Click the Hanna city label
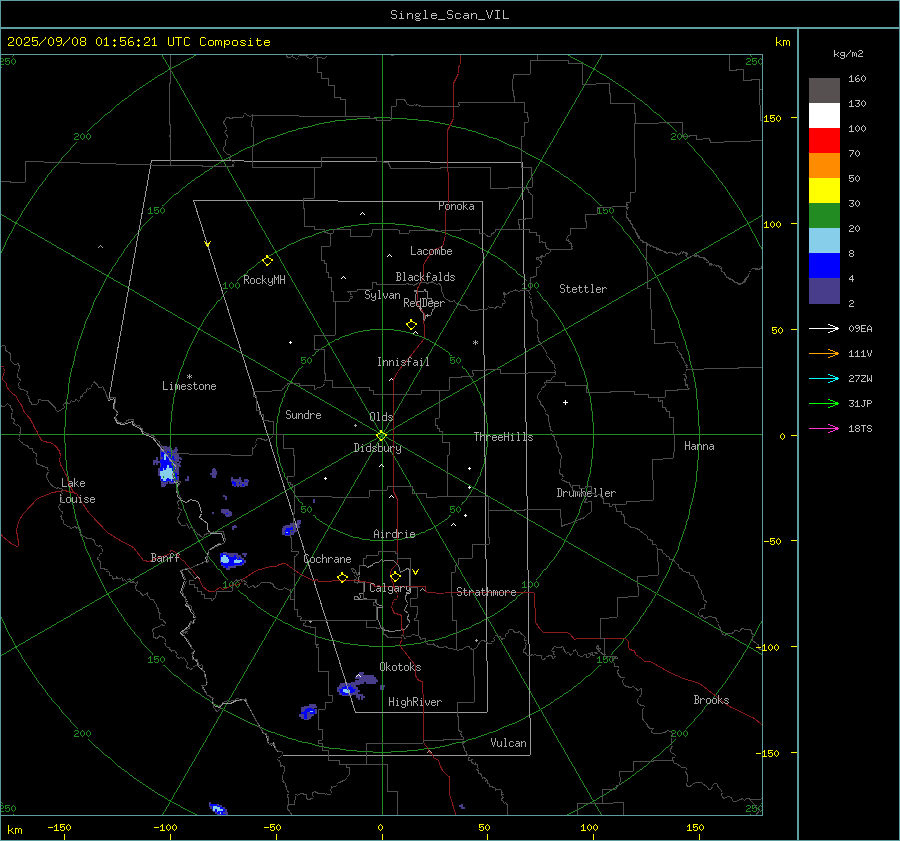 [x=699, y=446]
